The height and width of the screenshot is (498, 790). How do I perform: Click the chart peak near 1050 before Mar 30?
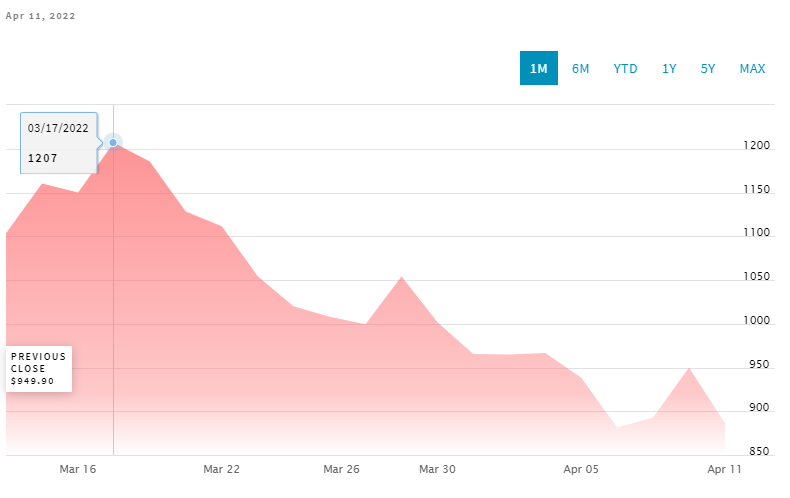pos(401,278)
